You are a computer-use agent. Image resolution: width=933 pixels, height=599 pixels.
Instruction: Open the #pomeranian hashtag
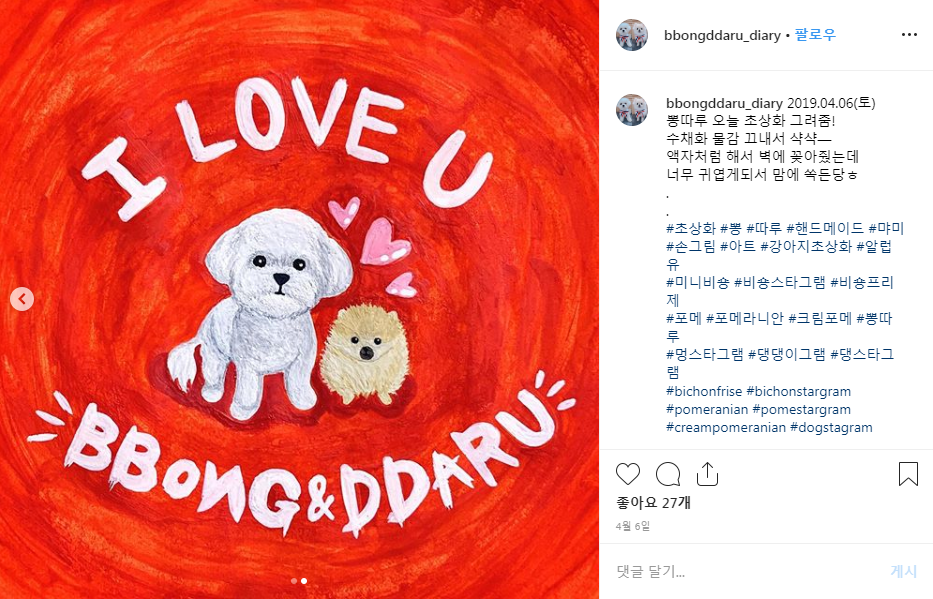click(x=707, y=409)
